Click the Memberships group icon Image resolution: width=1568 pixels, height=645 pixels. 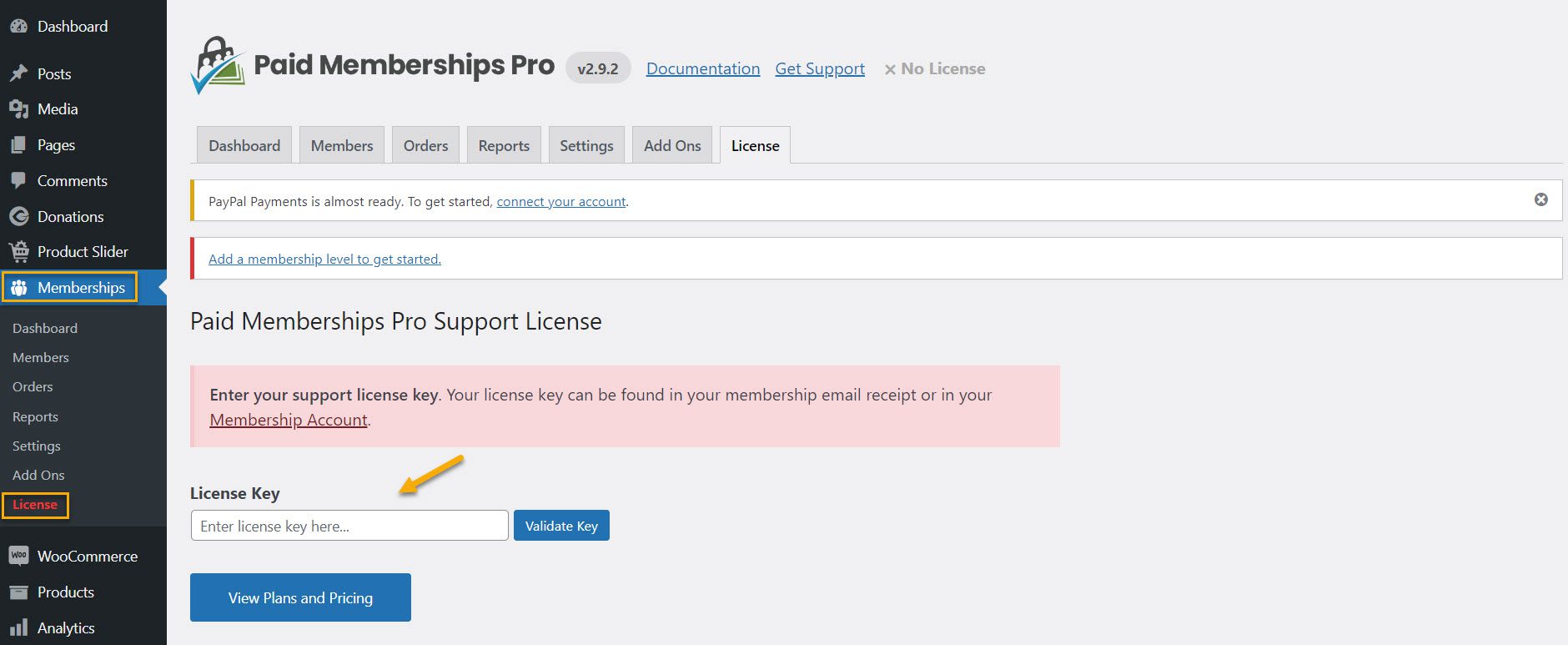[18, 288]
